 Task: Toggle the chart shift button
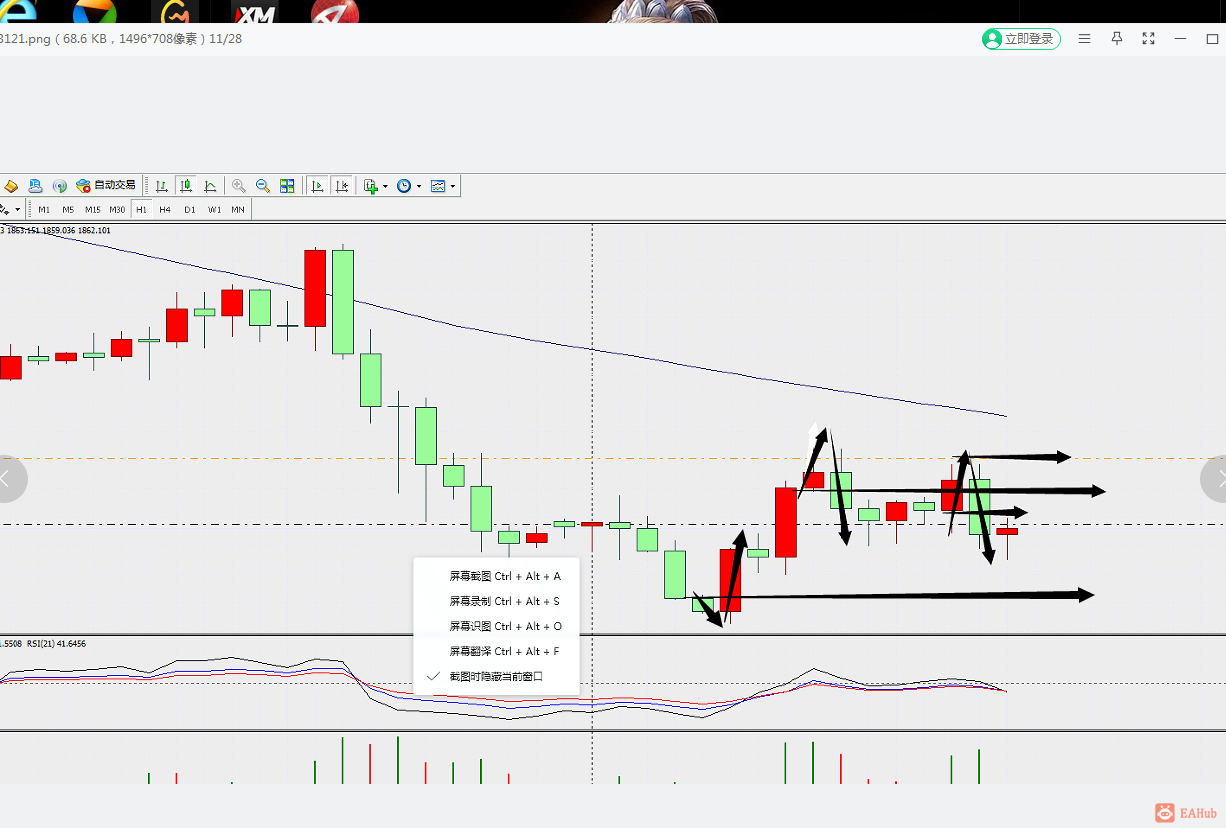click(x=342, y=186)
